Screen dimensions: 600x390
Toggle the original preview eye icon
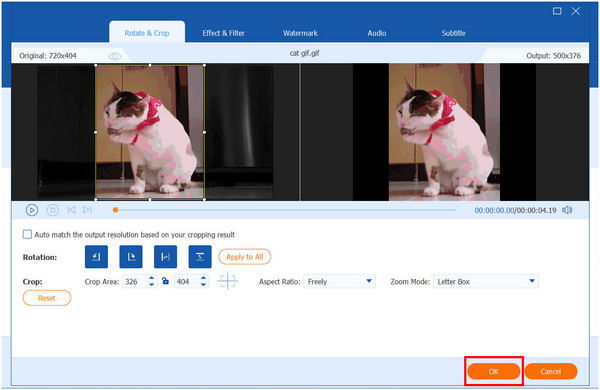tap(114, 56)
